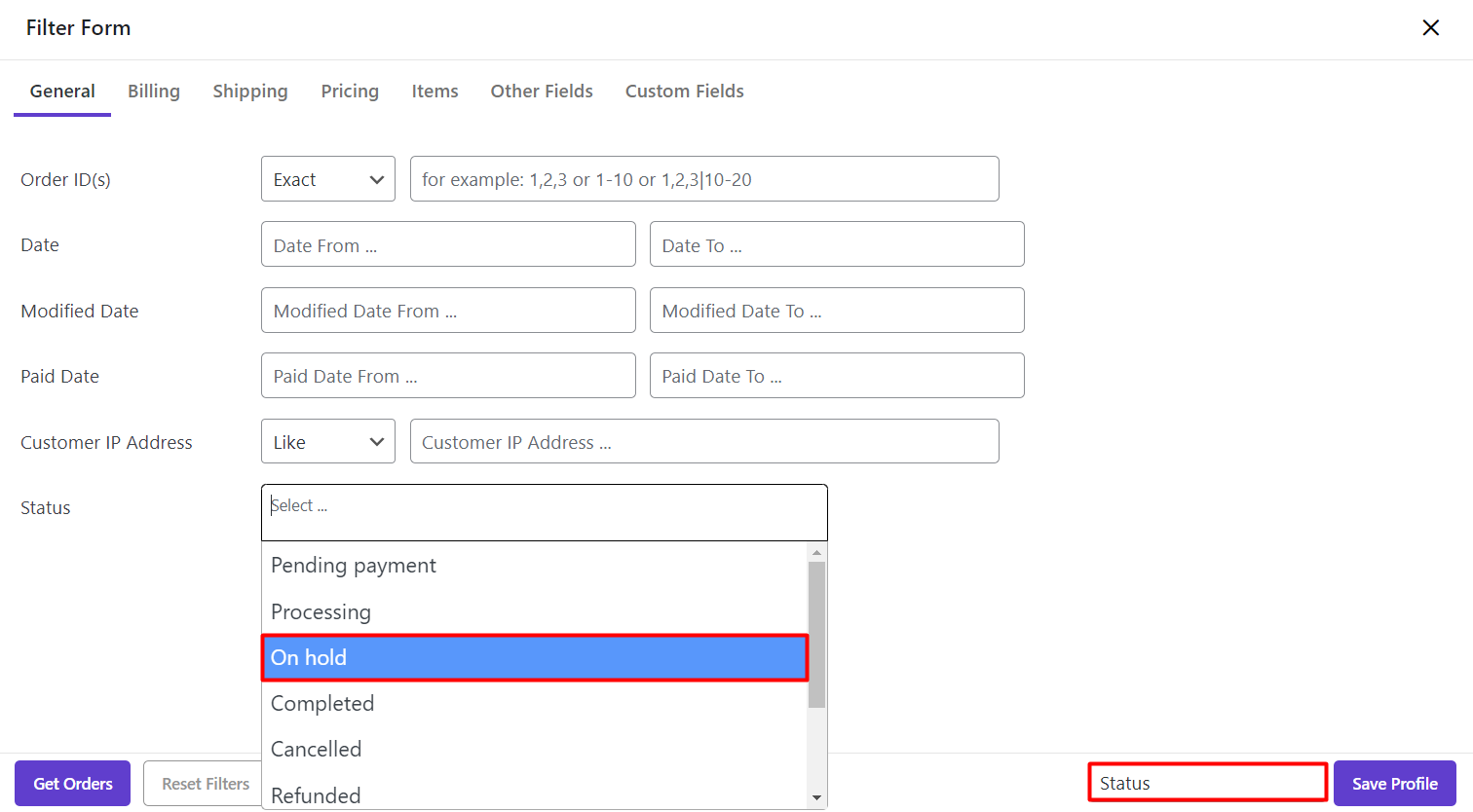Pick the Processing status option
1473x812 pixels.
point(534,612)
